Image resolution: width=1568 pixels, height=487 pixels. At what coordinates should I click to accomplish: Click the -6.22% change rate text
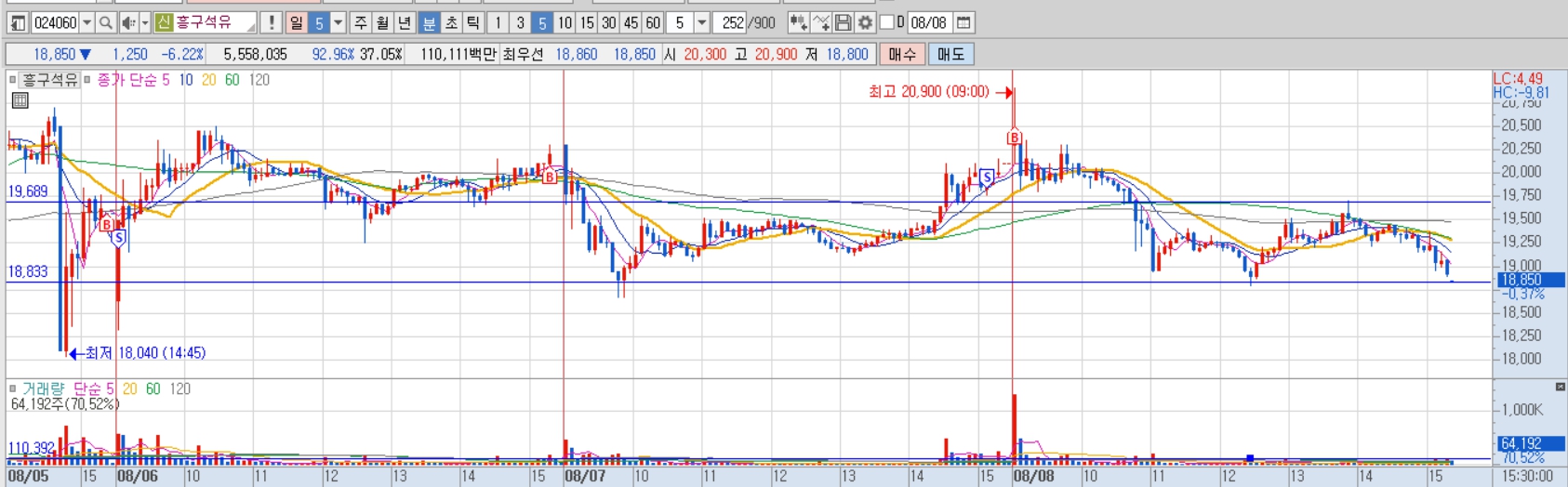[182, 54]
